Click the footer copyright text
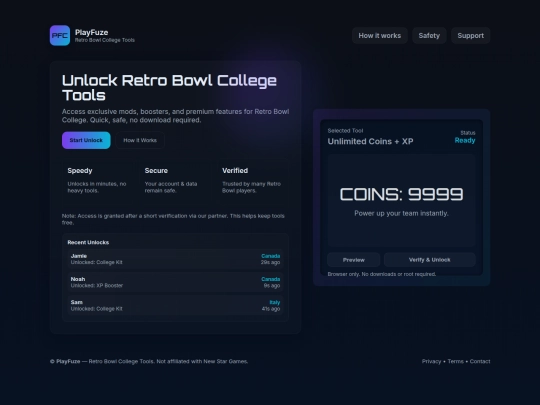The width and height of the screenshot is (540, 405). (x=149, y=361)
